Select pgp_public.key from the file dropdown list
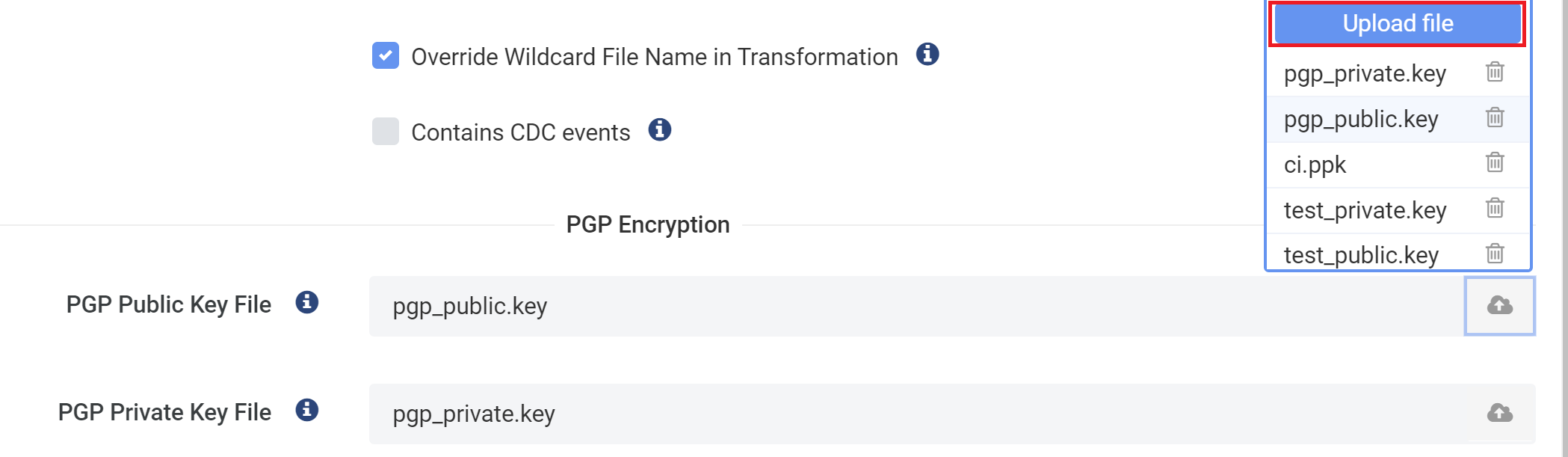The width and height of the screenshot is (1568, 457). (1360, 118)
